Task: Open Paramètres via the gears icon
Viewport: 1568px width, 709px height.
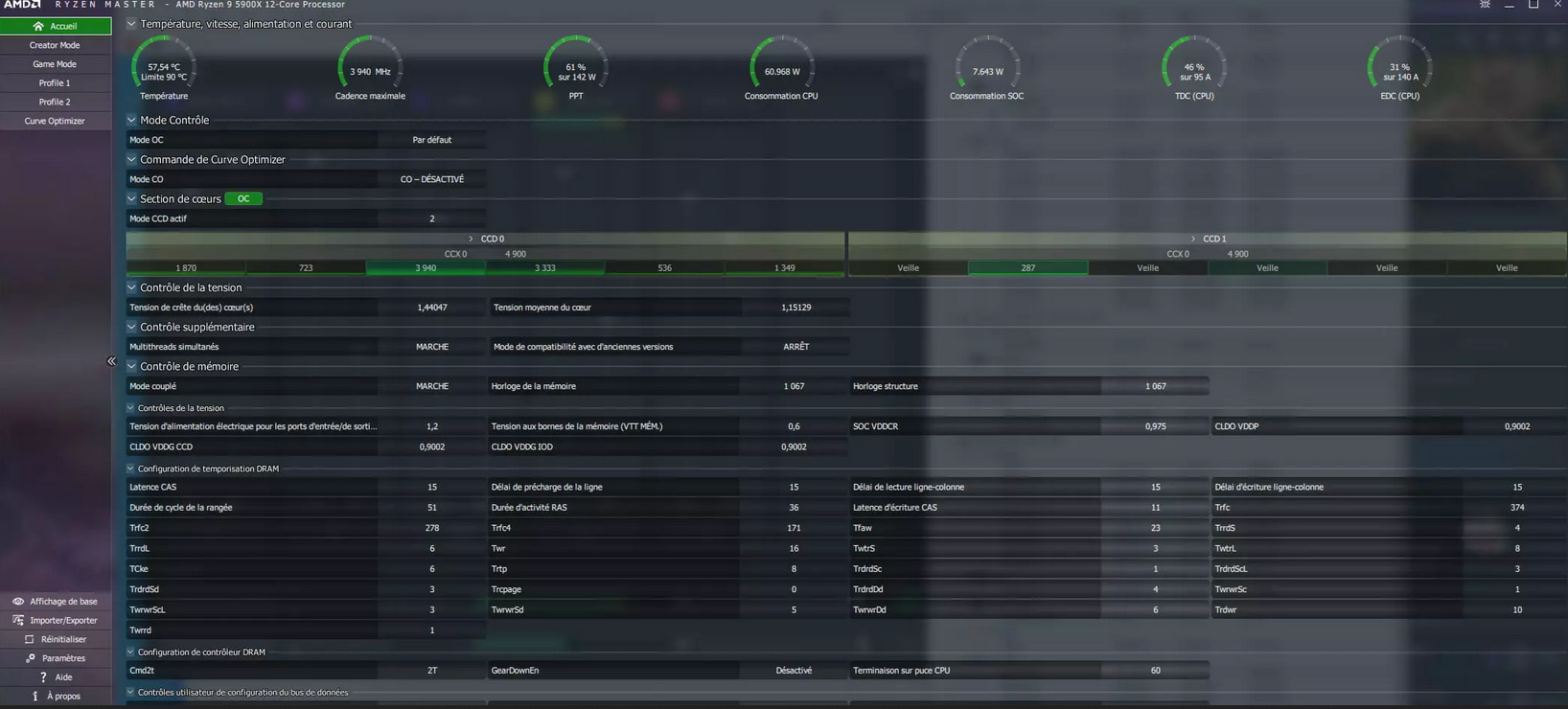Action: coord(31,658)
